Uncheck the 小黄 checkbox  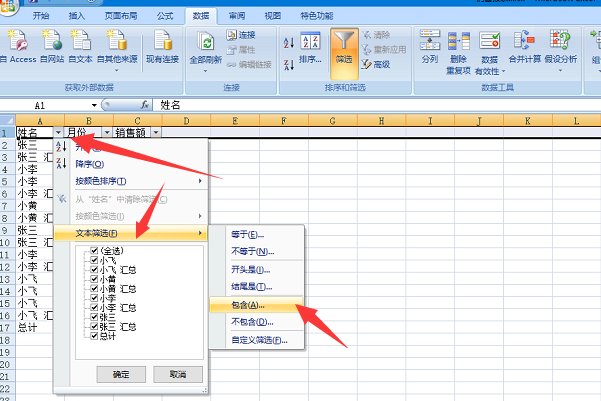pos(94,279)
